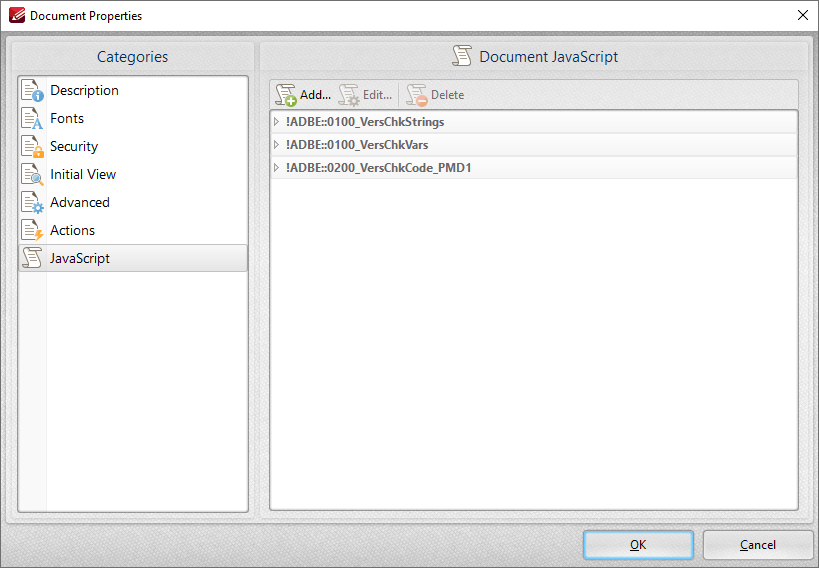Click the PDF-XChange app icon in title bar
This screenshot has height=568, width=819.
click(17, 15)
